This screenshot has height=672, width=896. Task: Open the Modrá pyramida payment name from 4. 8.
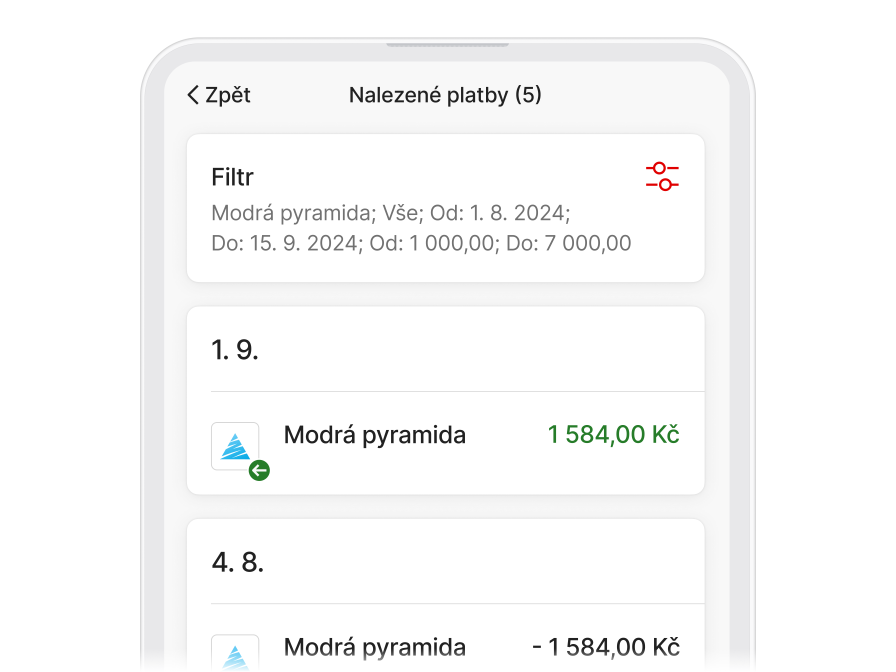[x=375, y=647]
